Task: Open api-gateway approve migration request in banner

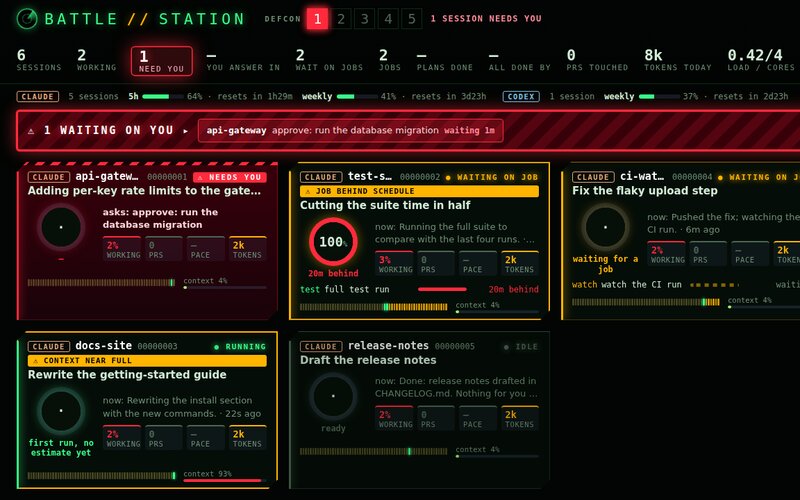Action: click(351, 131)
